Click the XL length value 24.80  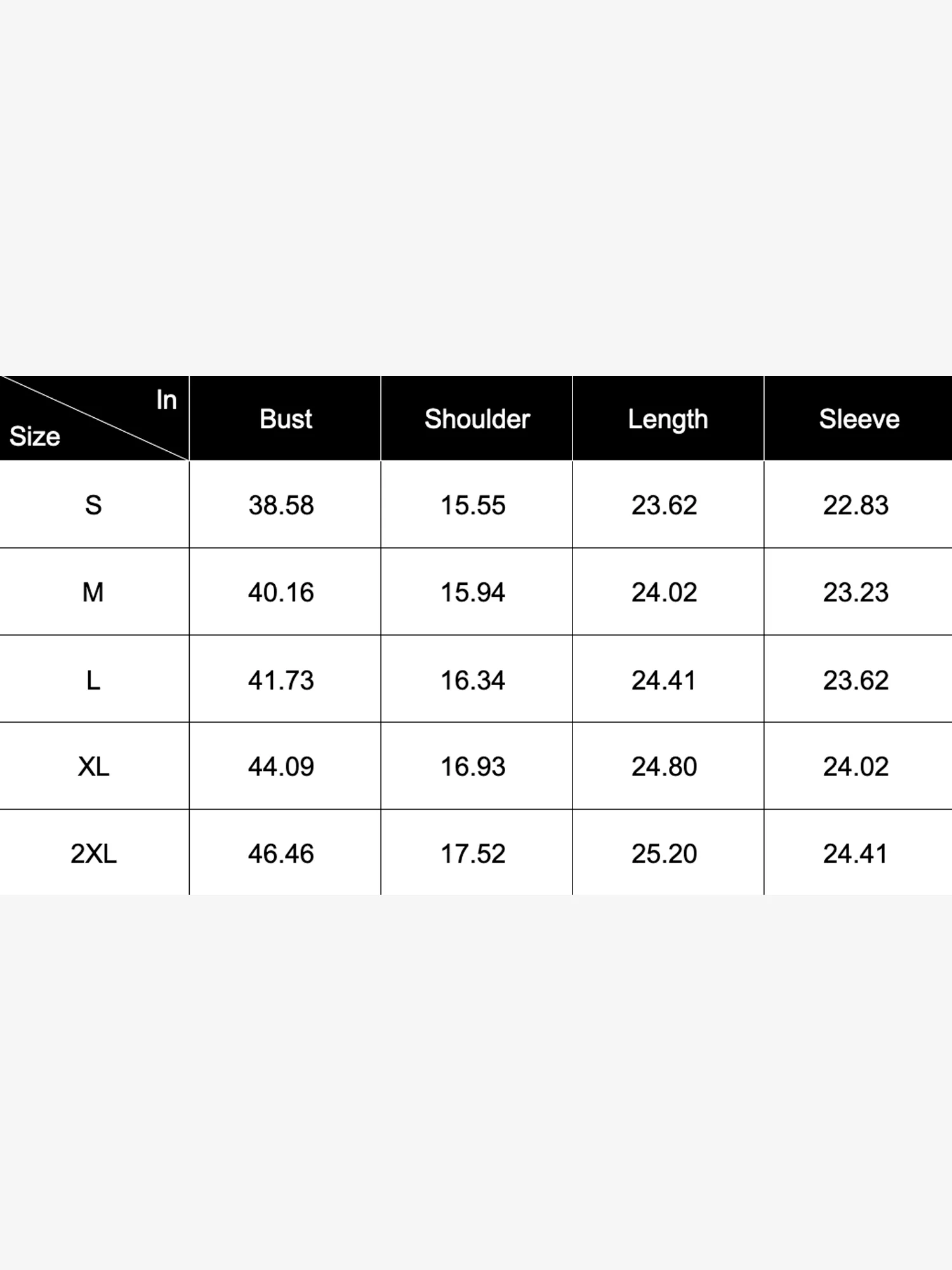[x=664, y=766]
